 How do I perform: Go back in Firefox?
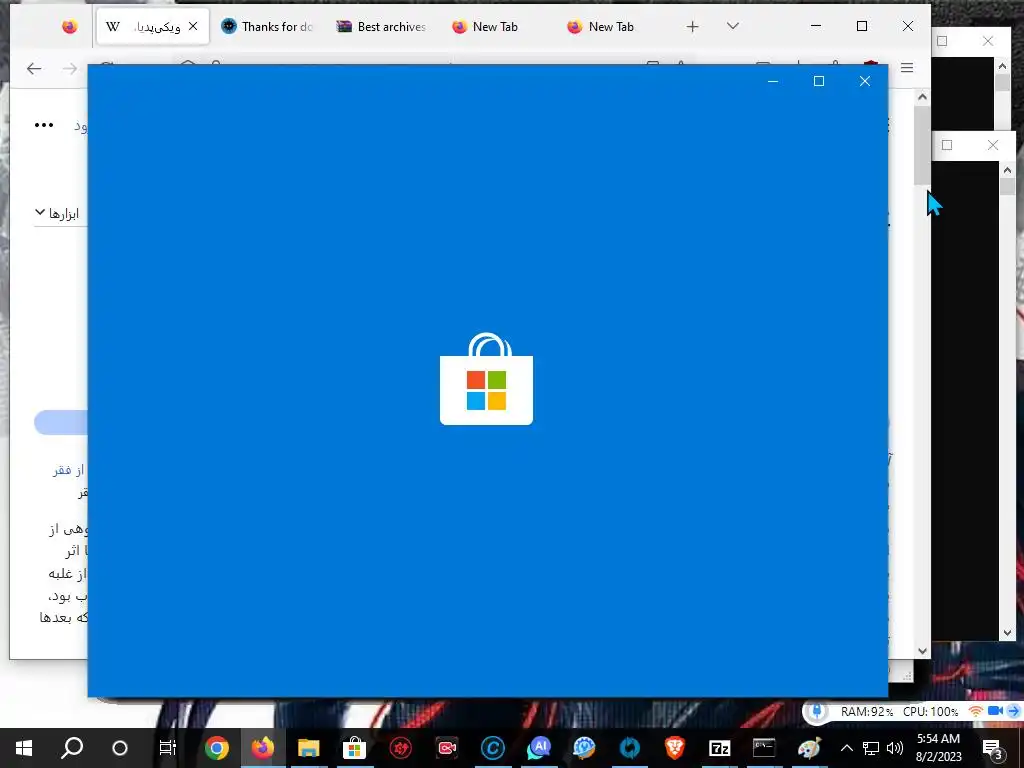coord(34,68)
